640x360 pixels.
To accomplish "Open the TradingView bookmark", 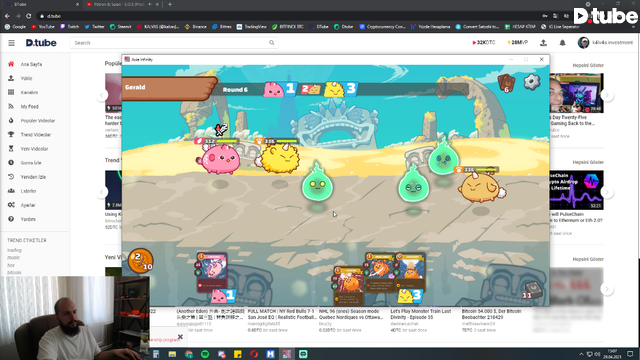I will click(x=251, y=27).
